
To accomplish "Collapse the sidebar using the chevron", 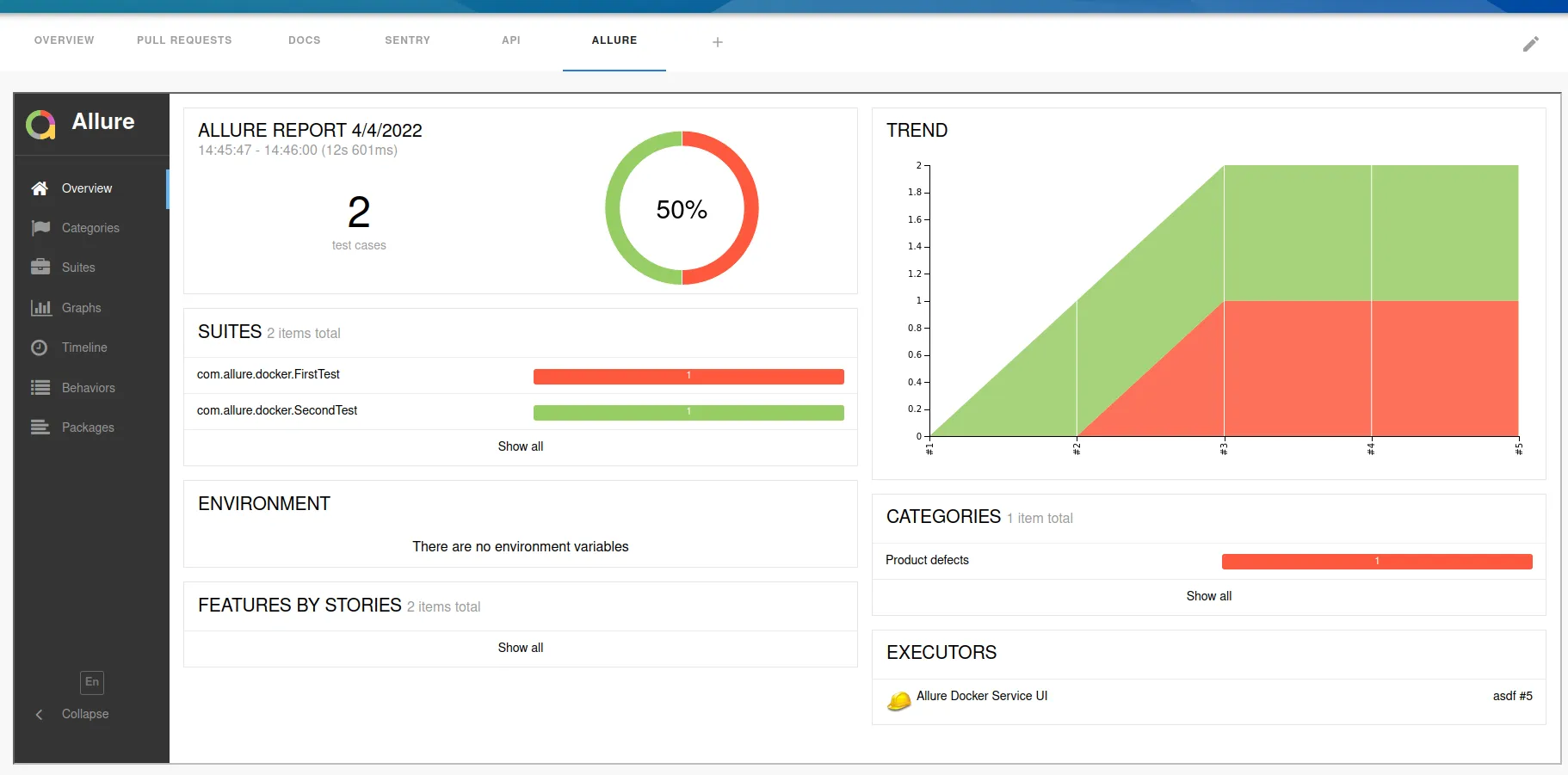I will pos(38,714).
